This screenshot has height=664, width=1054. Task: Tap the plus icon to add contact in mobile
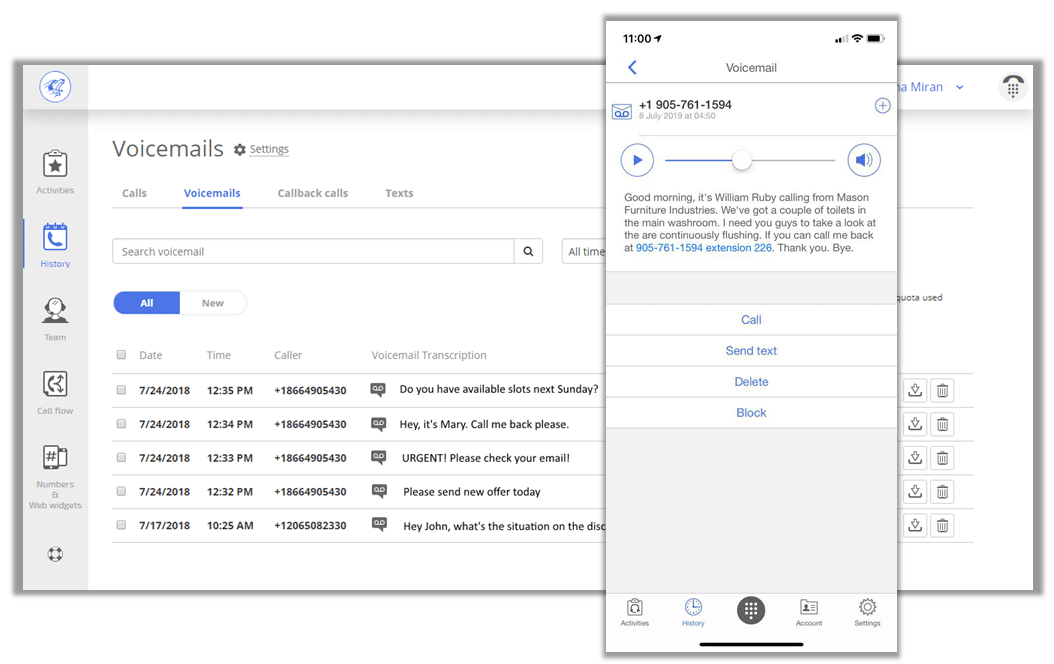(883, 106)
